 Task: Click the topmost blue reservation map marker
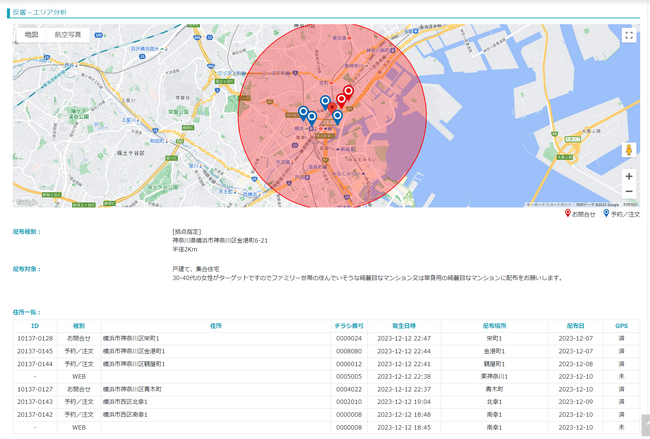coord(325,102)
